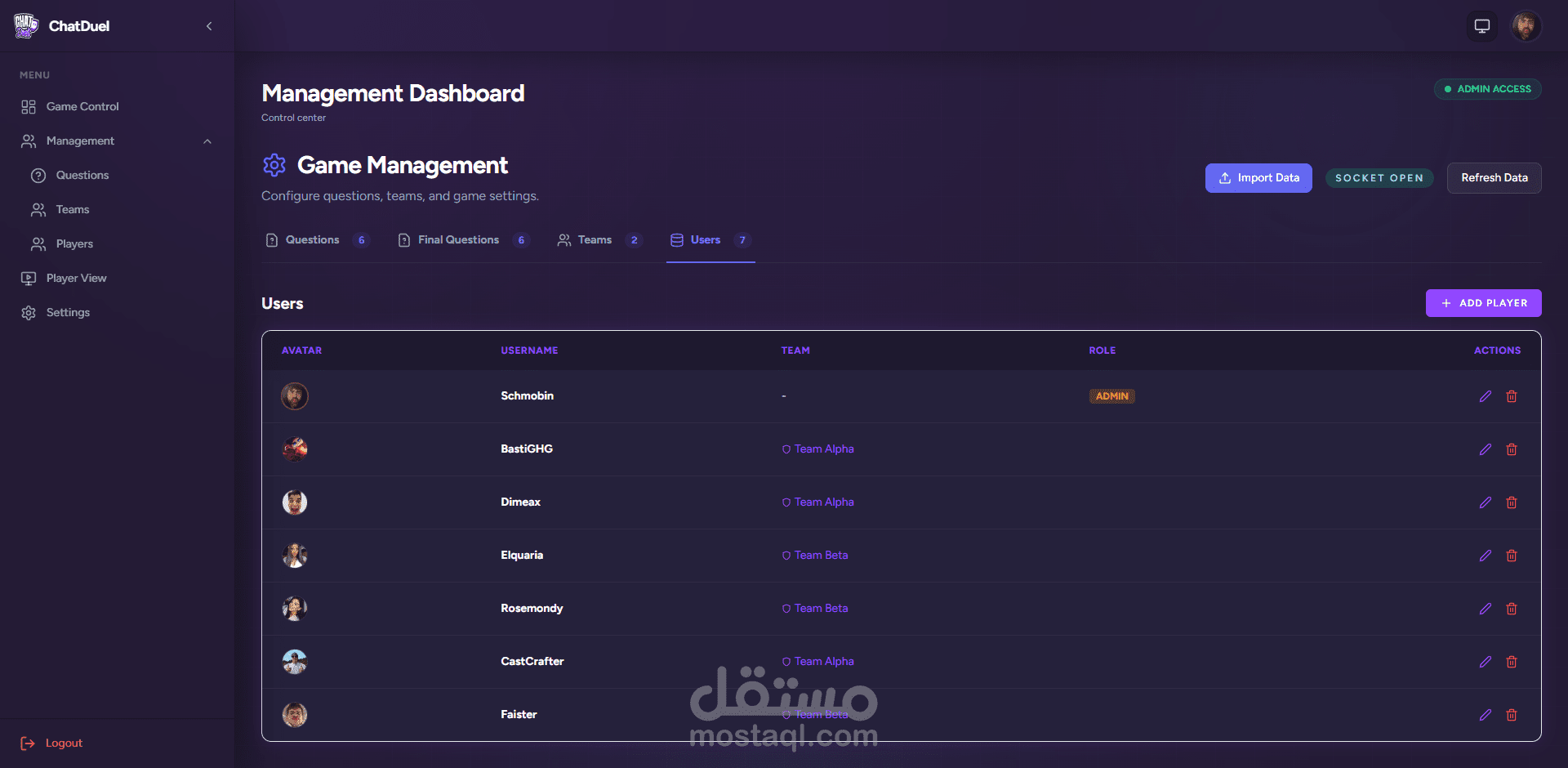Image resolution: width=1568 pixels, height=768 pixels.
Task: Delete user BastiGHG with the trash icon
Action: click(1512, 449)
